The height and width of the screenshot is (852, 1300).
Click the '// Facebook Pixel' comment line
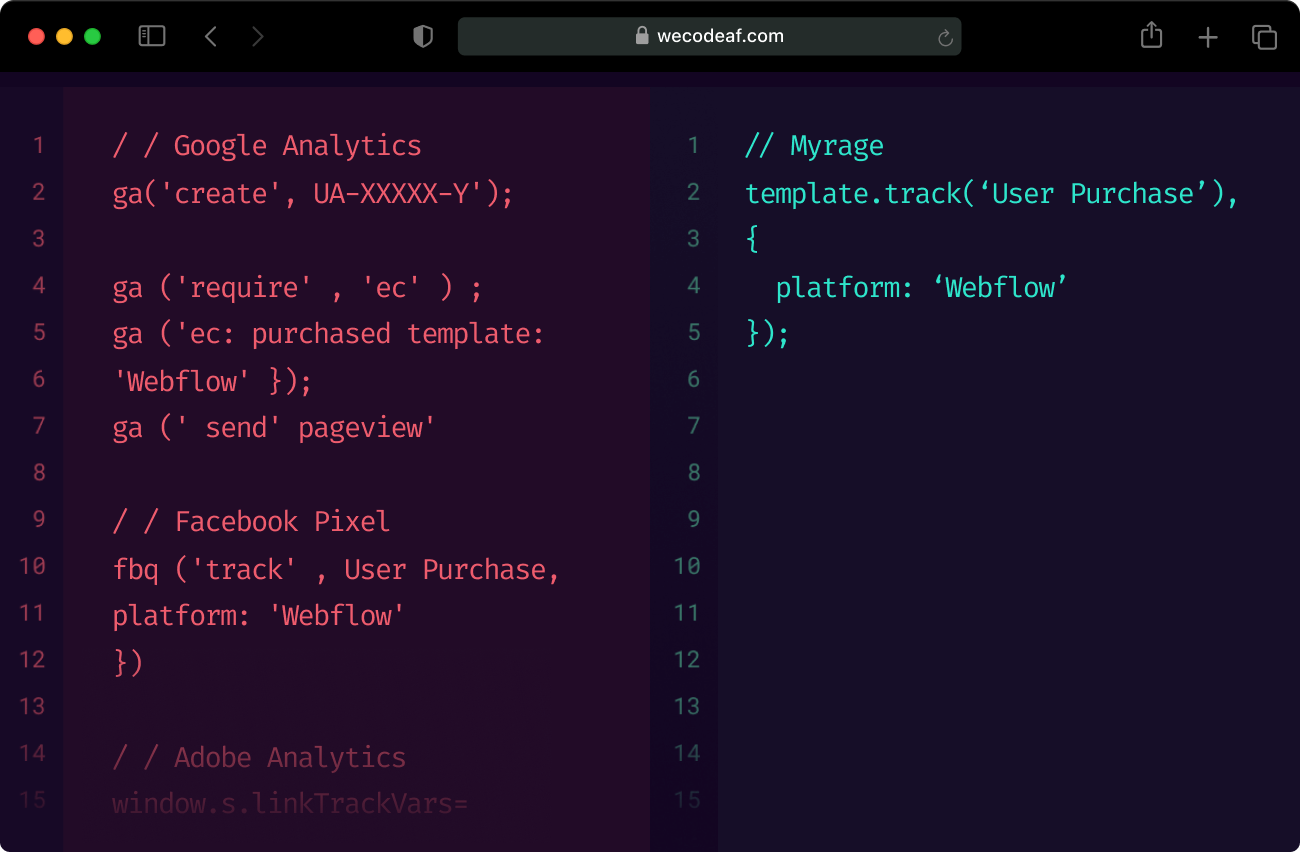pos(251,522)
